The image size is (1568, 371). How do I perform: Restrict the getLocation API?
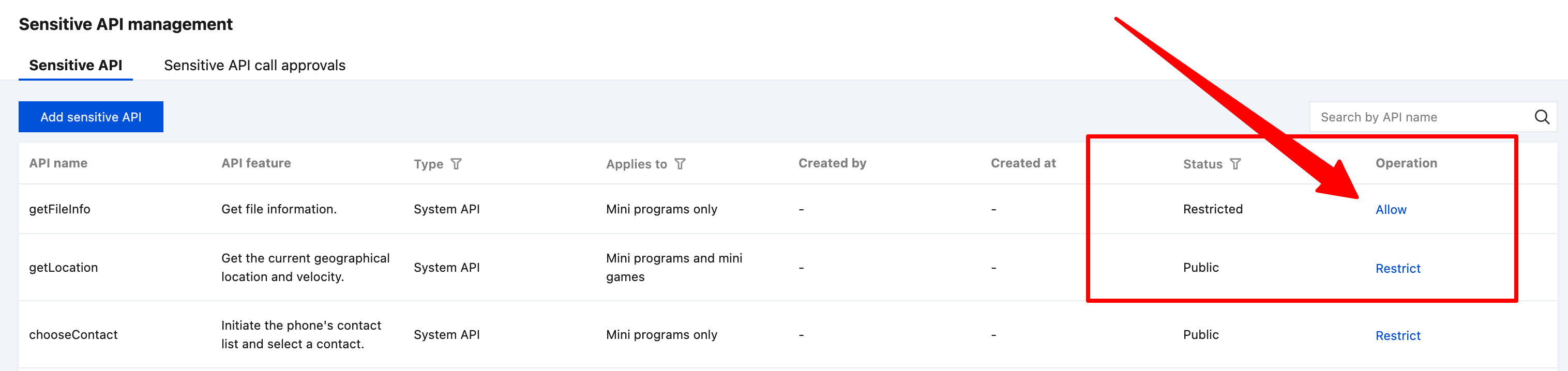point(1397,268)
